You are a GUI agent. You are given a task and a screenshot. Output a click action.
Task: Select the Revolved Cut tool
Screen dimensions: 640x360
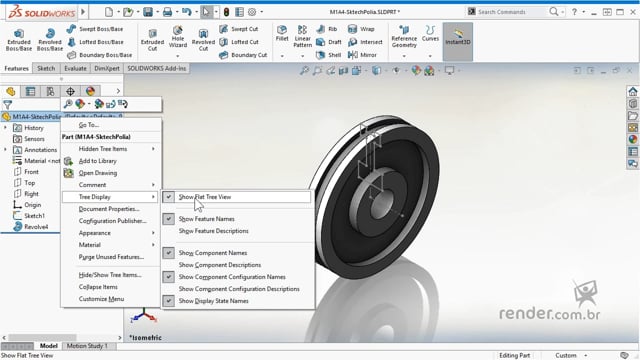click(x=203, y=40)
